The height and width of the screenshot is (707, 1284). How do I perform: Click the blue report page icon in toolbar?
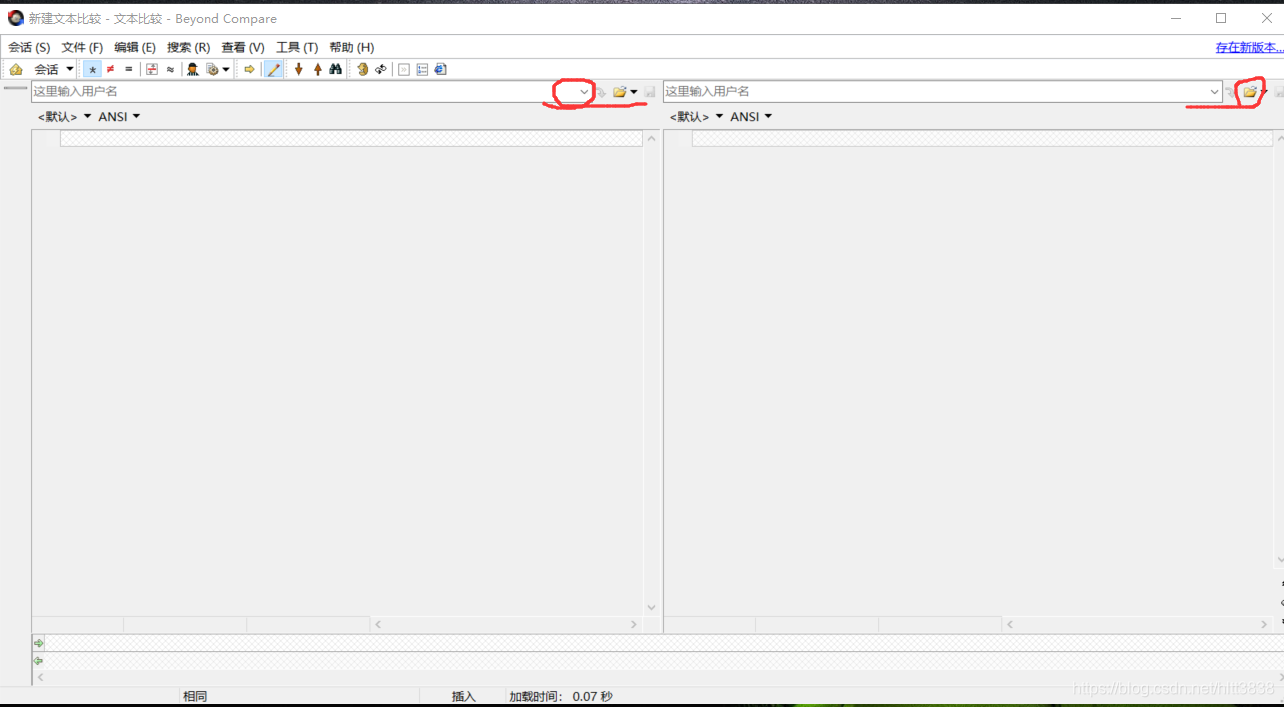click(x=440, y=69)
